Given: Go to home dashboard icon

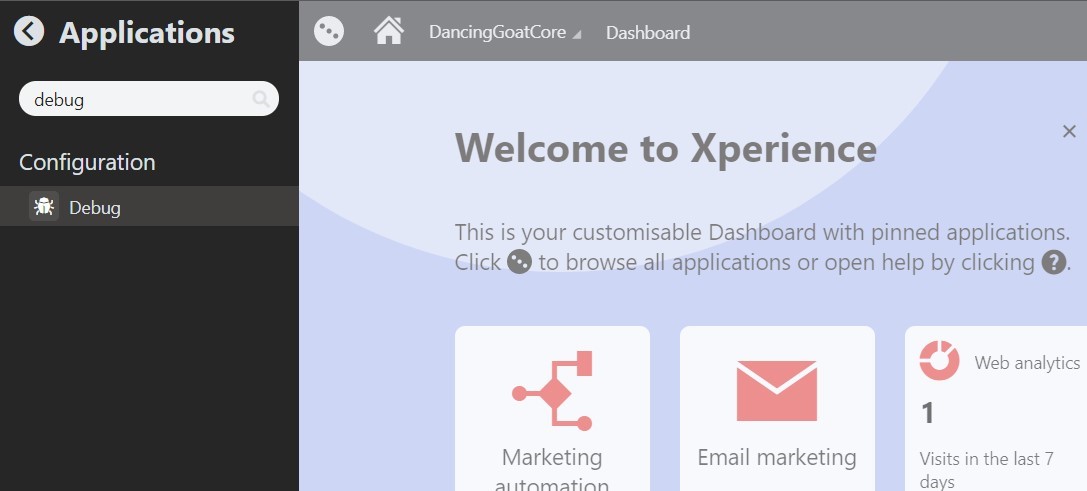Looking at the screenshot, I should [x=389, y=31].
